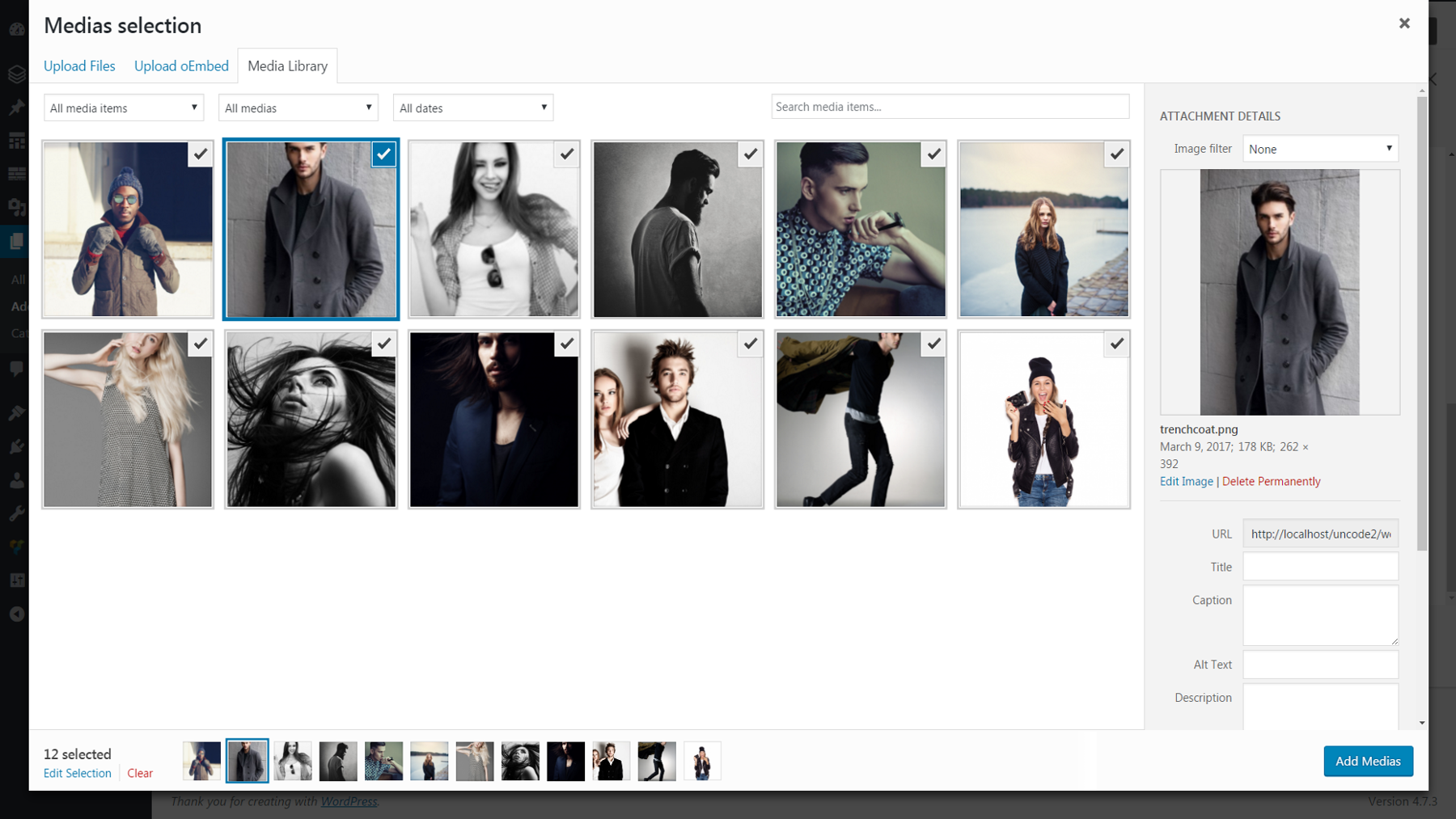Select the Media Library tab

[x=287, y=65]
